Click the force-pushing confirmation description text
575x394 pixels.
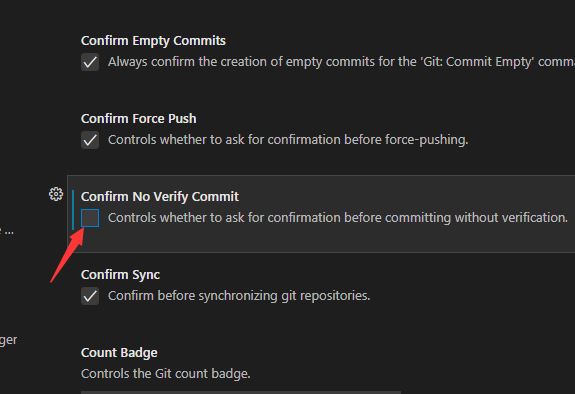point(288,140)
